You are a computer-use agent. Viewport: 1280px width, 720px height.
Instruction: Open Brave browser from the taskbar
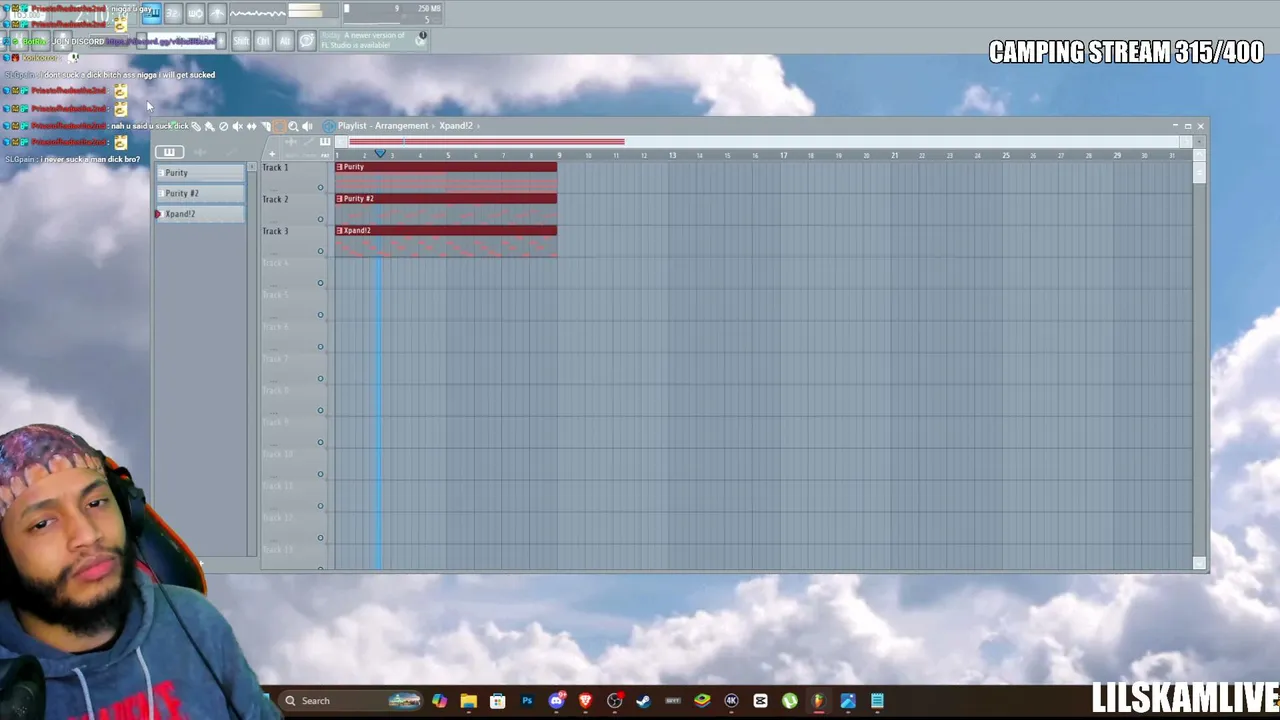585,701
